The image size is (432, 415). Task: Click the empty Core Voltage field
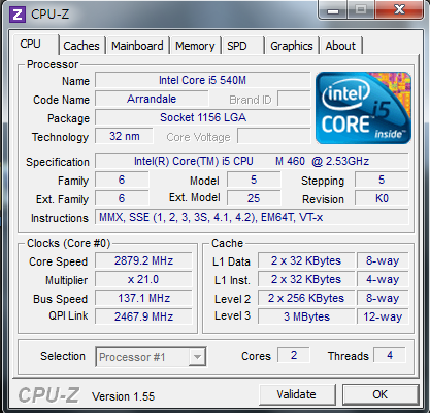[273, 136]
